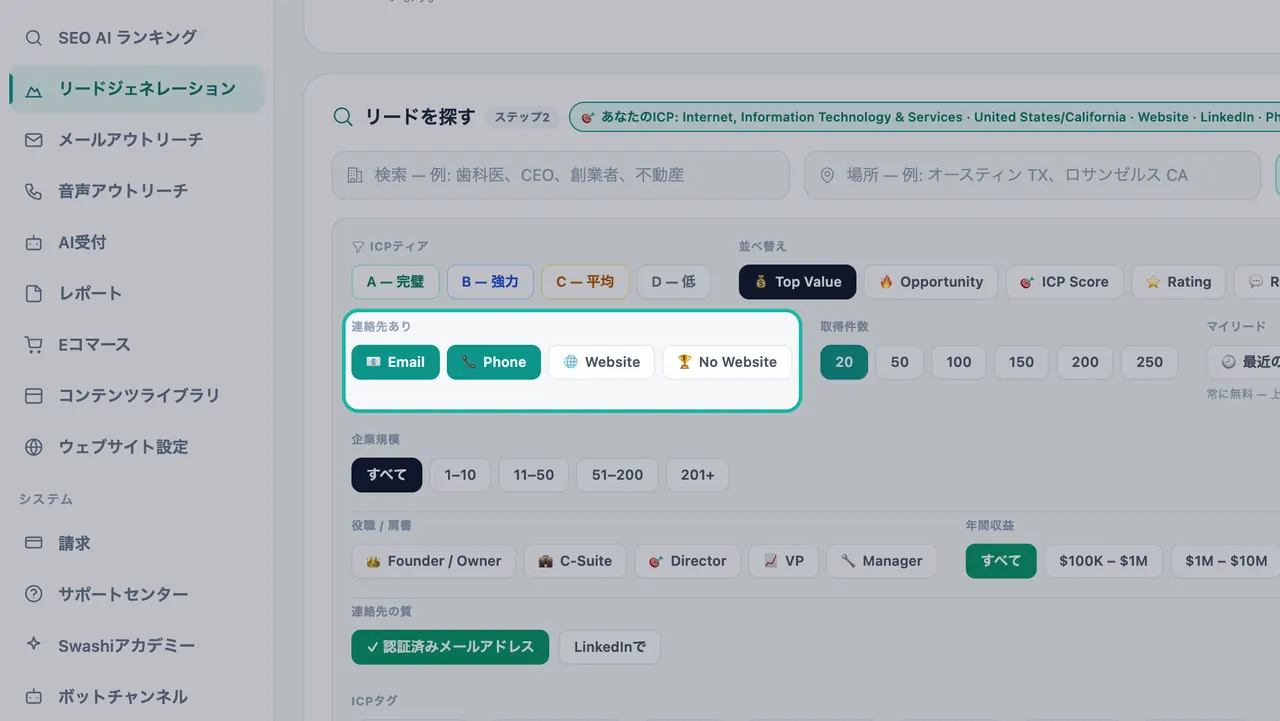Image resolution: width=1280 pixels, height=721 pixels.
Task: Click the location pin icon
Action: 827,175
